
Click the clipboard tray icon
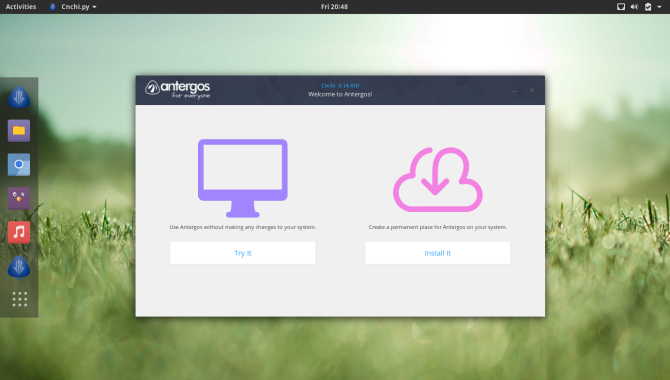[x=648, y=6]
